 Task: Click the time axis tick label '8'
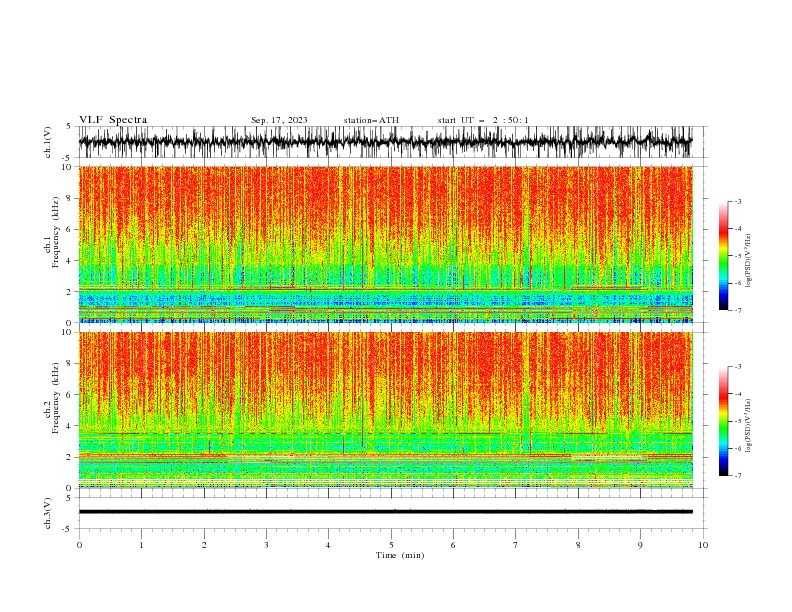pos(578,545)
